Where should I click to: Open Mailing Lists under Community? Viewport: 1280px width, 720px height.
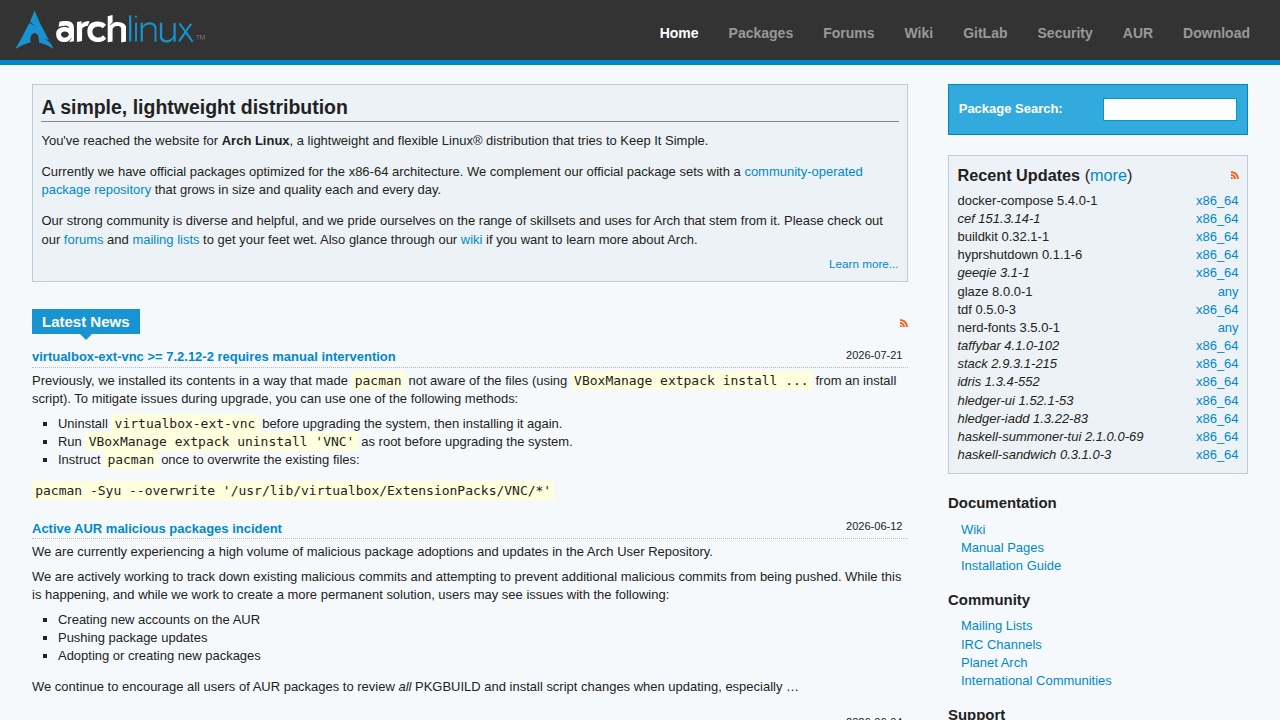996,626
